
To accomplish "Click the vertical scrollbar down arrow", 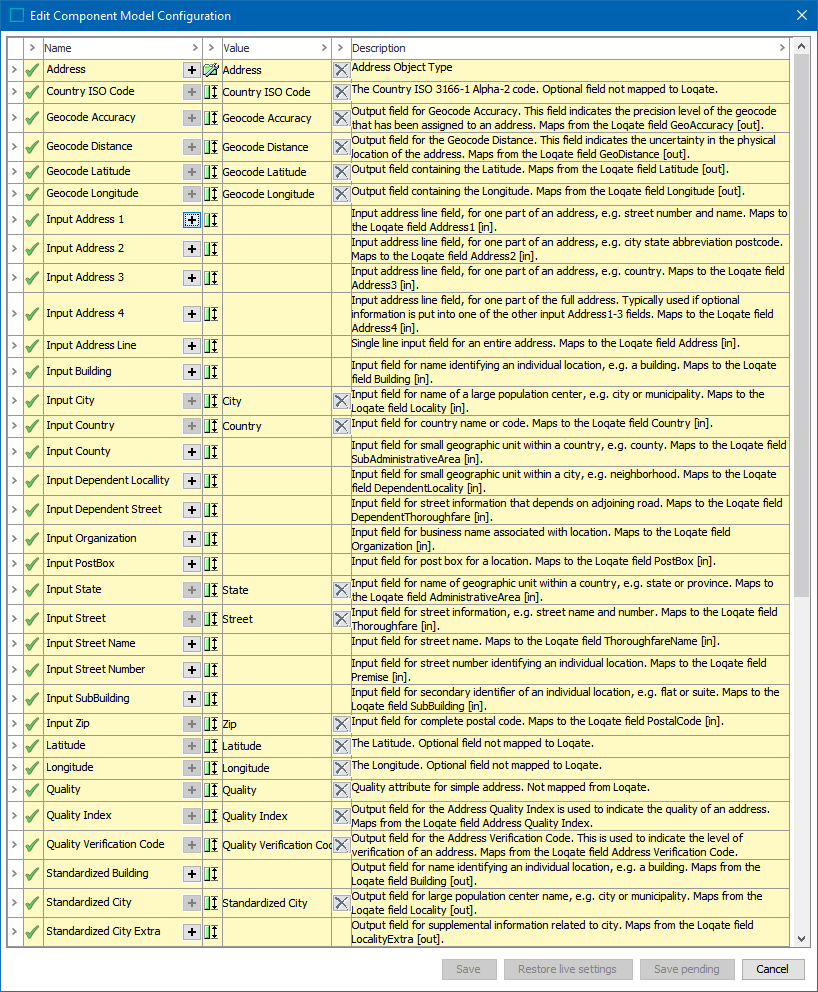I will 802,939.
